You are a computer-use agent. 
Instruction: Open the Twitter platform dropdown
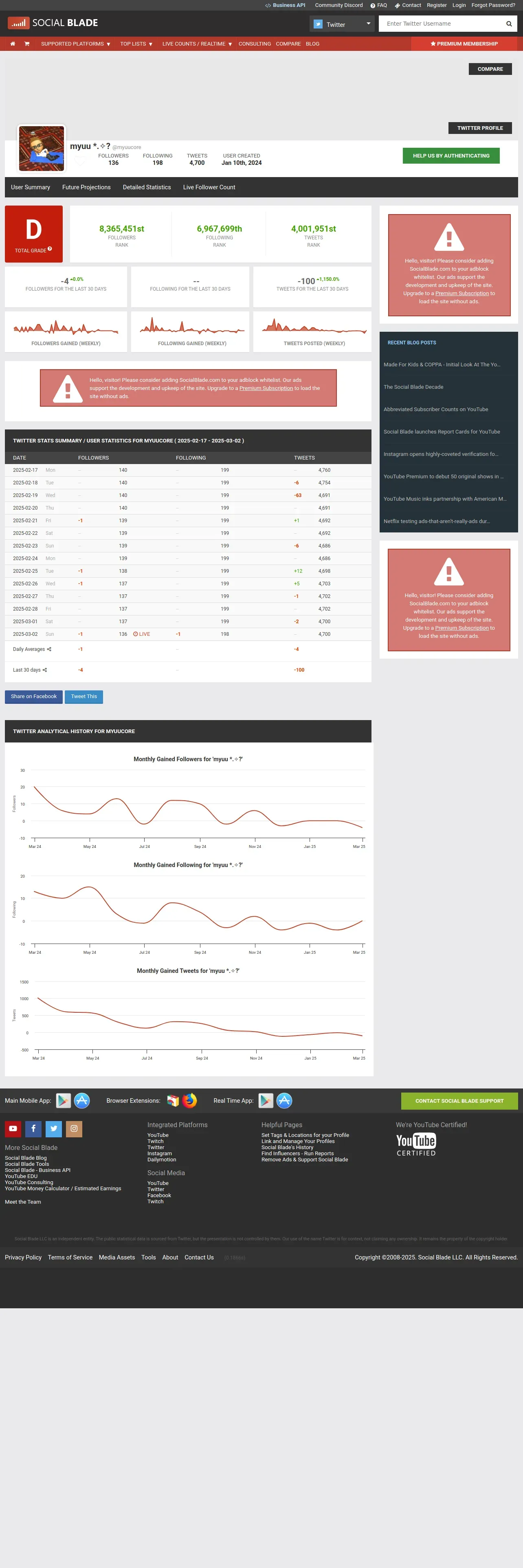[342, 24]
